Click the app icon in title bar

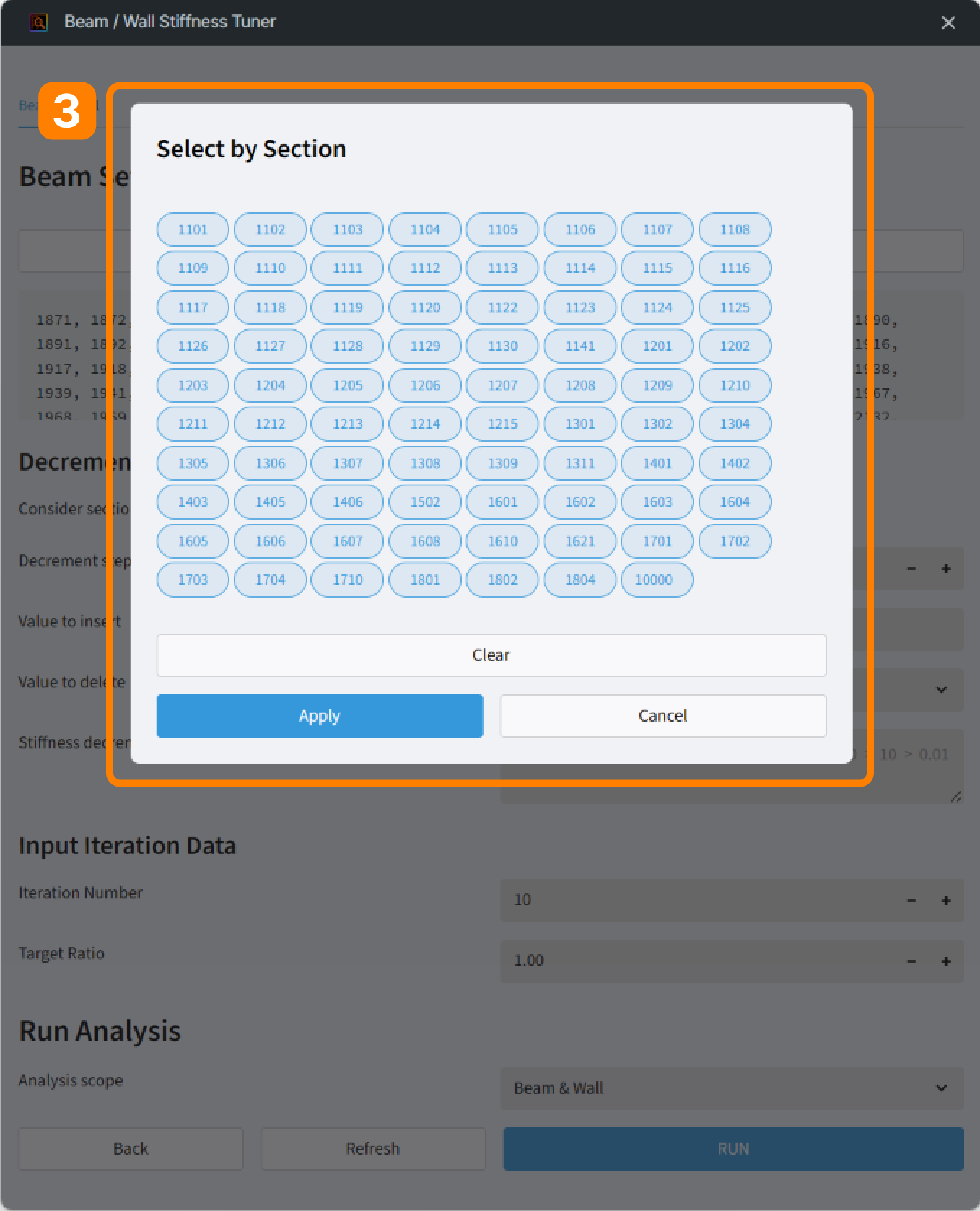pos(38,22)
